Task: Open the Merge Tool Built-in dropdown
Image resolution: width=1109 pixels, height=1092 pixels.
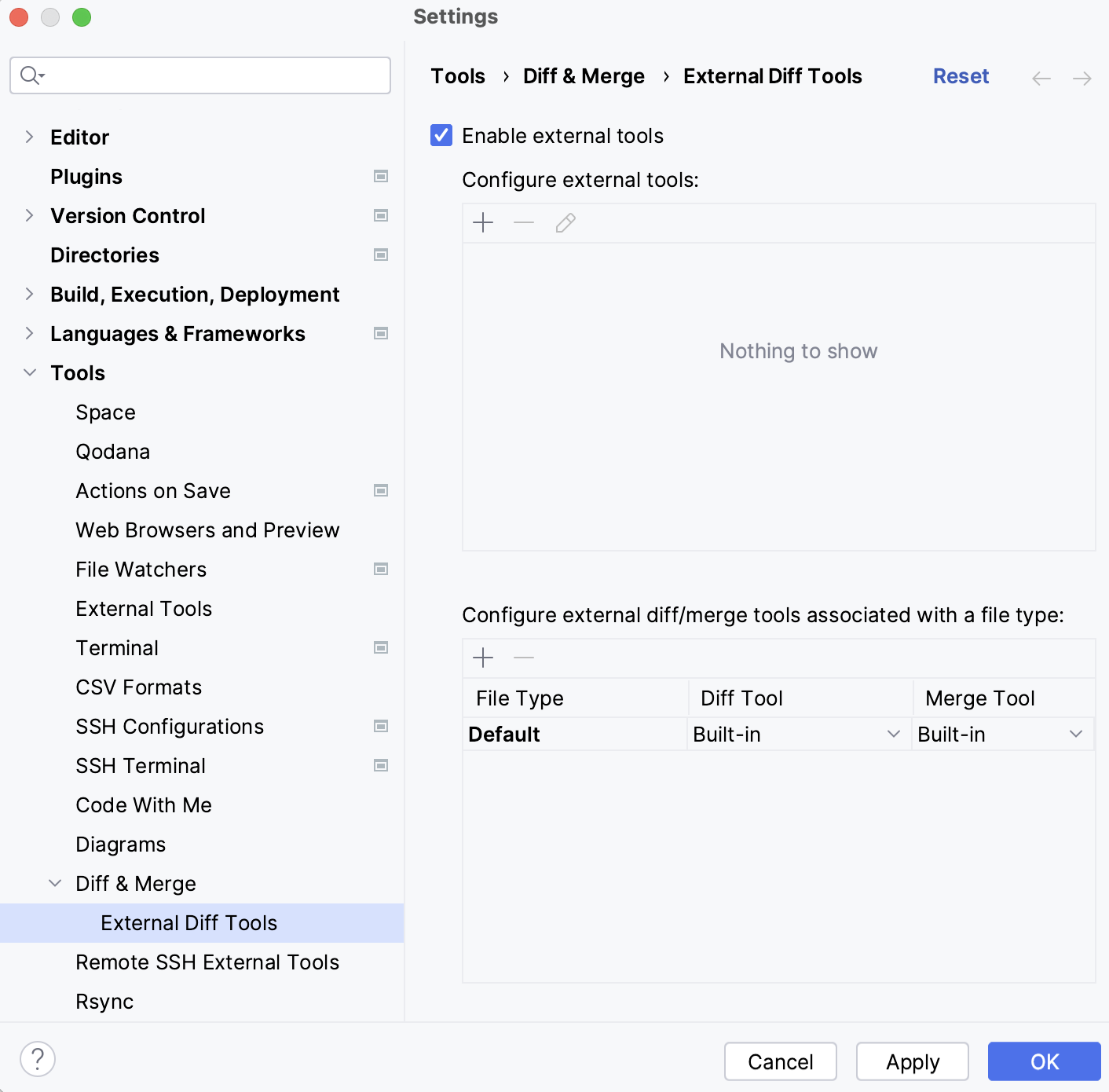Action: tap(1078, 734)
